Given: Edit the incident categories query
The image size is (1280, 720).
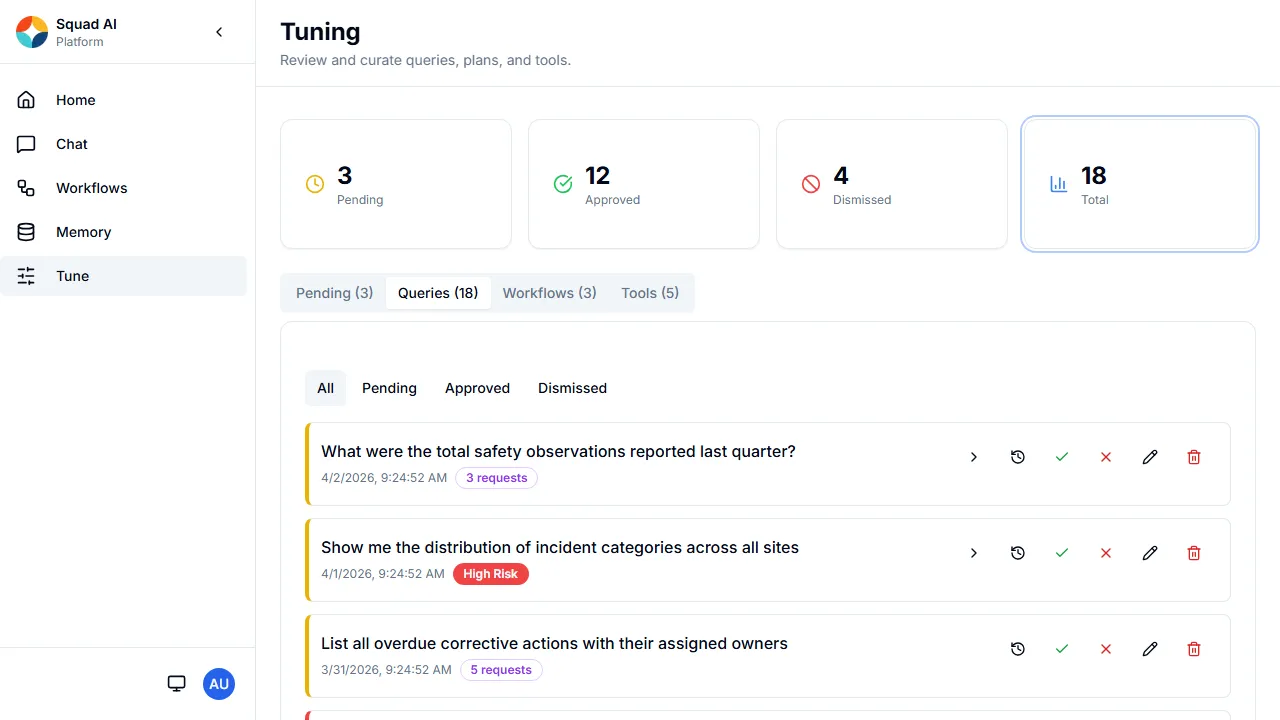Looking at the screenshot, I should tap(1150, 553).
